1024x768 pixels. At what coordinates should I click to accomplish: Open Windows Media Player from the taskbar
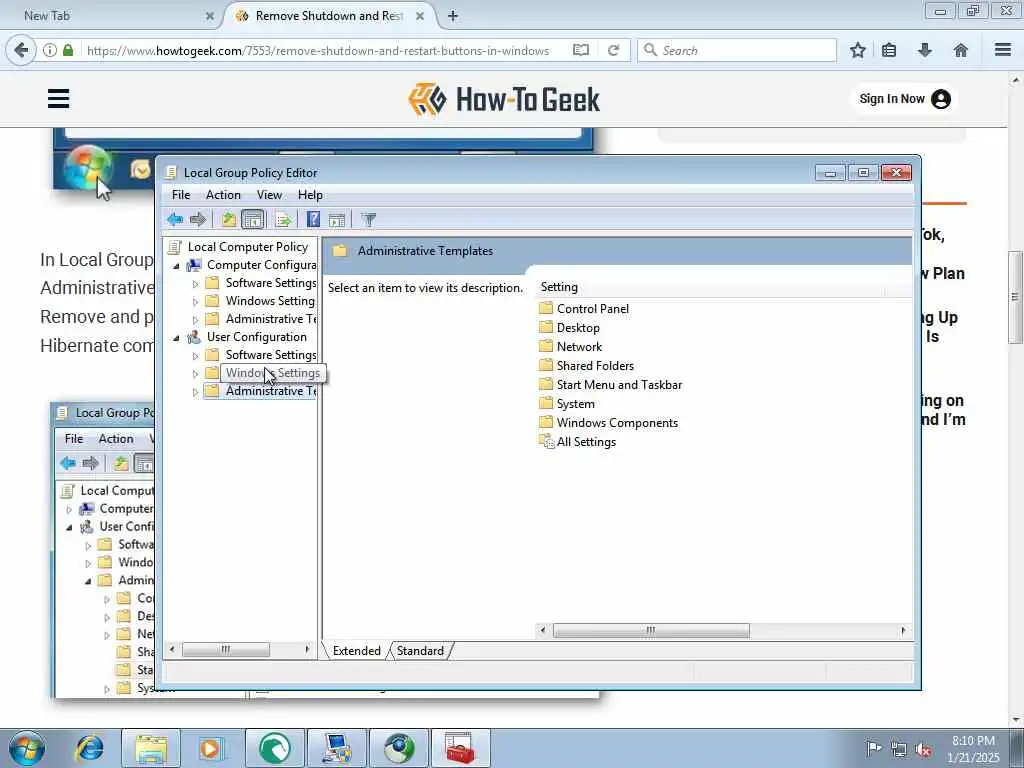click(x=212, y=748)
